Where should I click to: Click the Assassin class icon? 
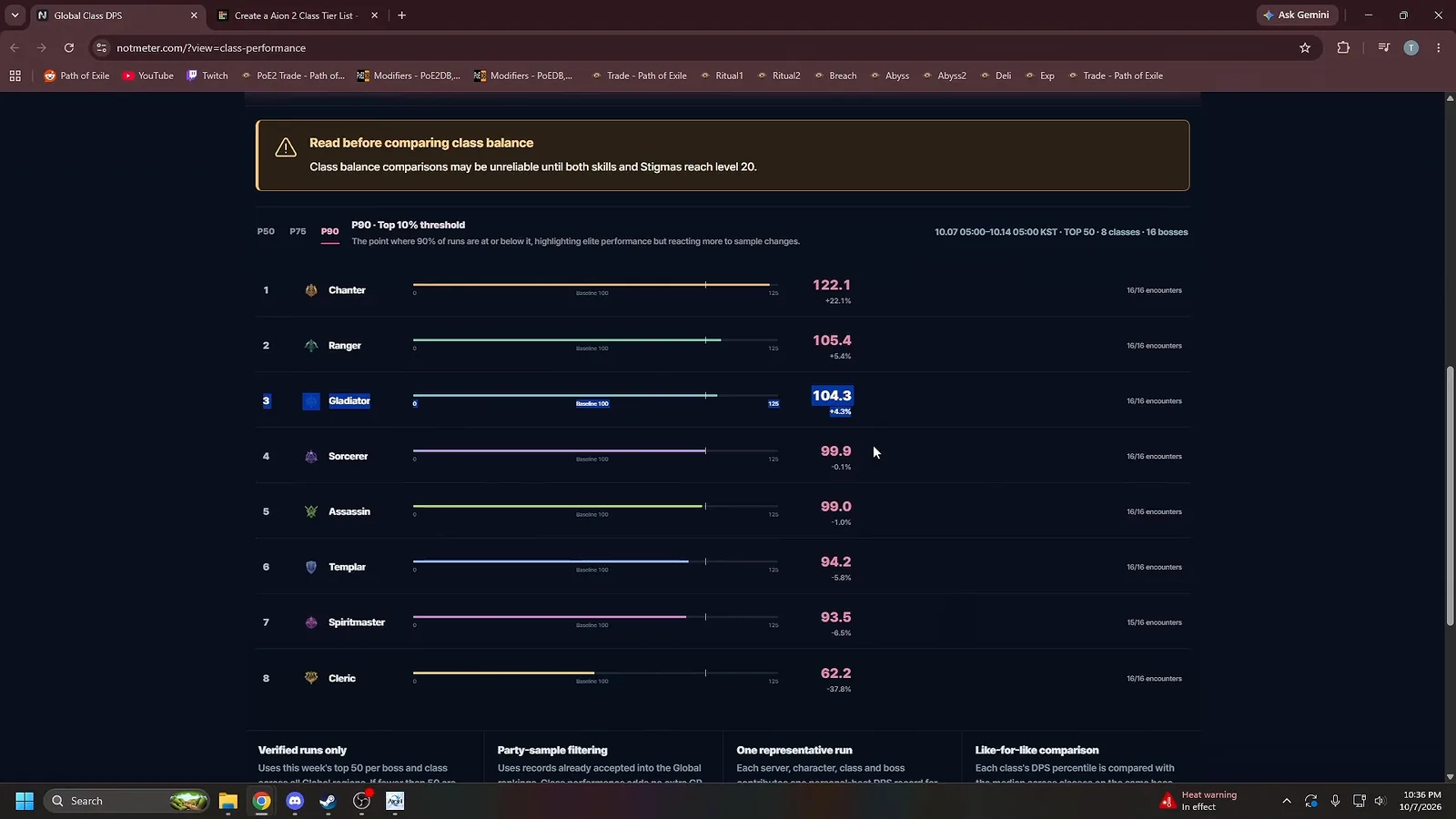click(x=311, y=511)
